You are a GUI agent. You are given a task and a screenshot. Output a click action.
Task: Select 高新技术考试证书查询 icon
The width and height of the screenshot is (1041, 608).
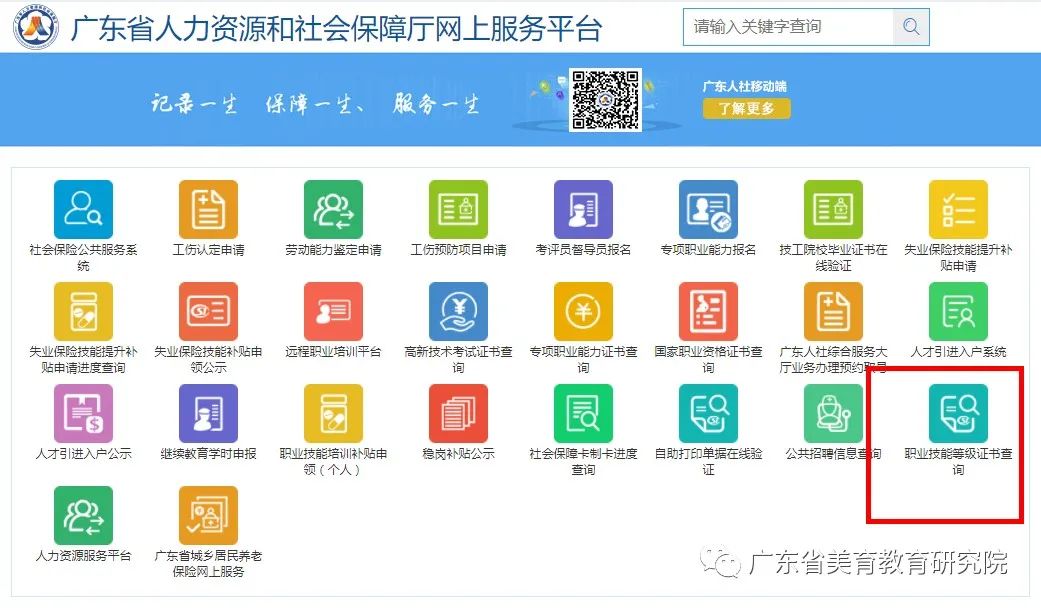point(458,312)
